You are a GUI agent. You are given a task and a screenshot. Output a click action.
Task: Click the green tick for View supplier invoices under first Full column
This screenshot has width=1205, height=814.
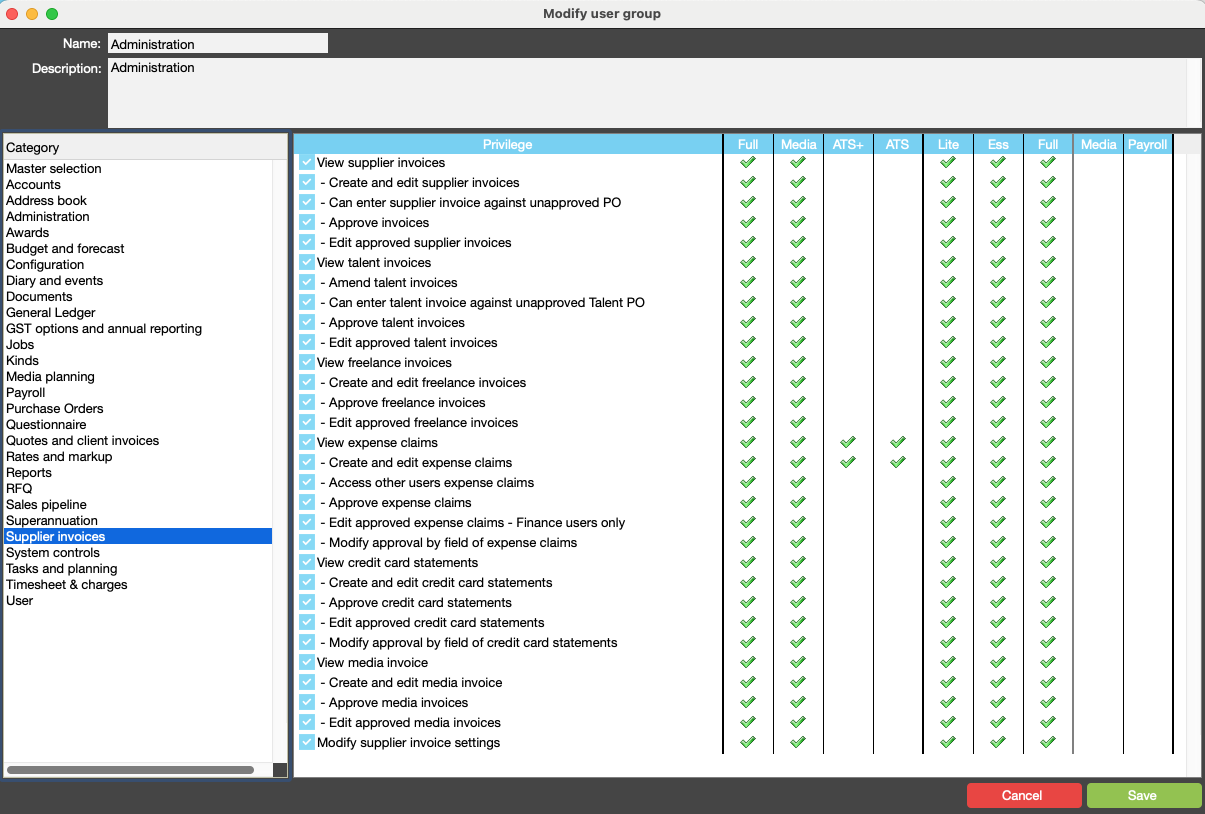pyautogui.click(x=748, y=162)
